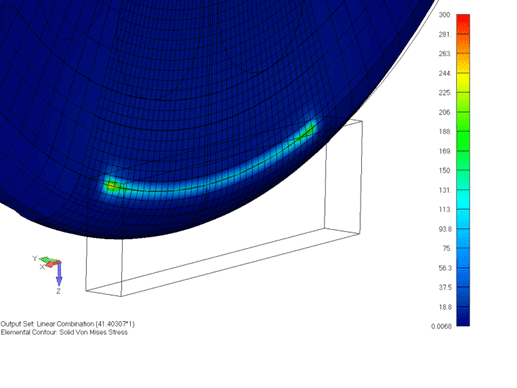Click the 'Output Set: Linear Combination' text
The width and height of the screenshot is (517, 388).
click(47, 324)
